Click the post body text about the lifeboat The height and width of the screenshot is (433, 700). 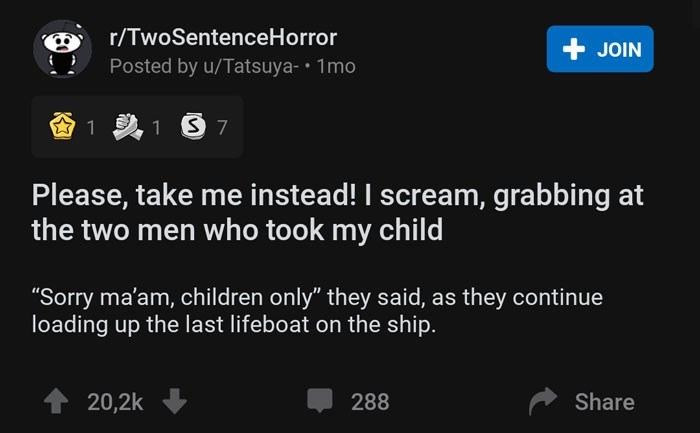tap(317, 312)
